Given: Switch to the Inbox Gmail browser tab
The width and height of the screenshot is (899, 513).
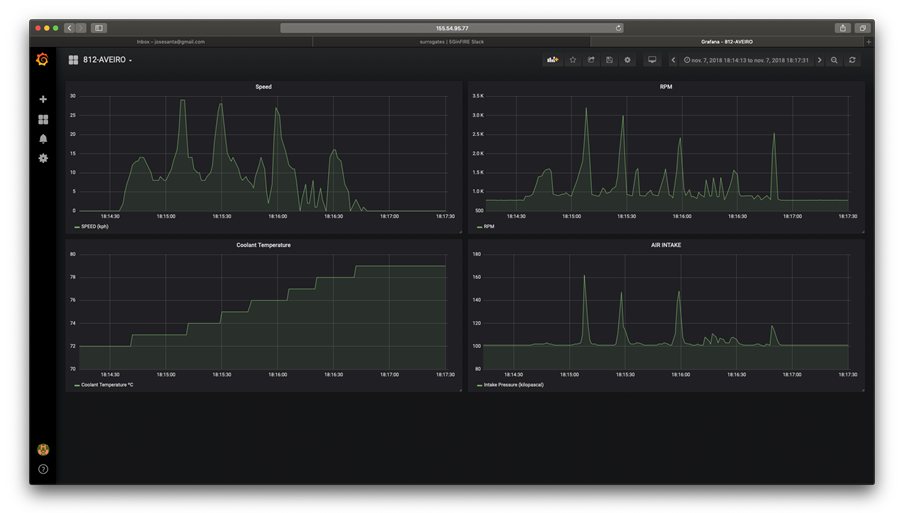Looking at the screenshot, I should point(172,42).
